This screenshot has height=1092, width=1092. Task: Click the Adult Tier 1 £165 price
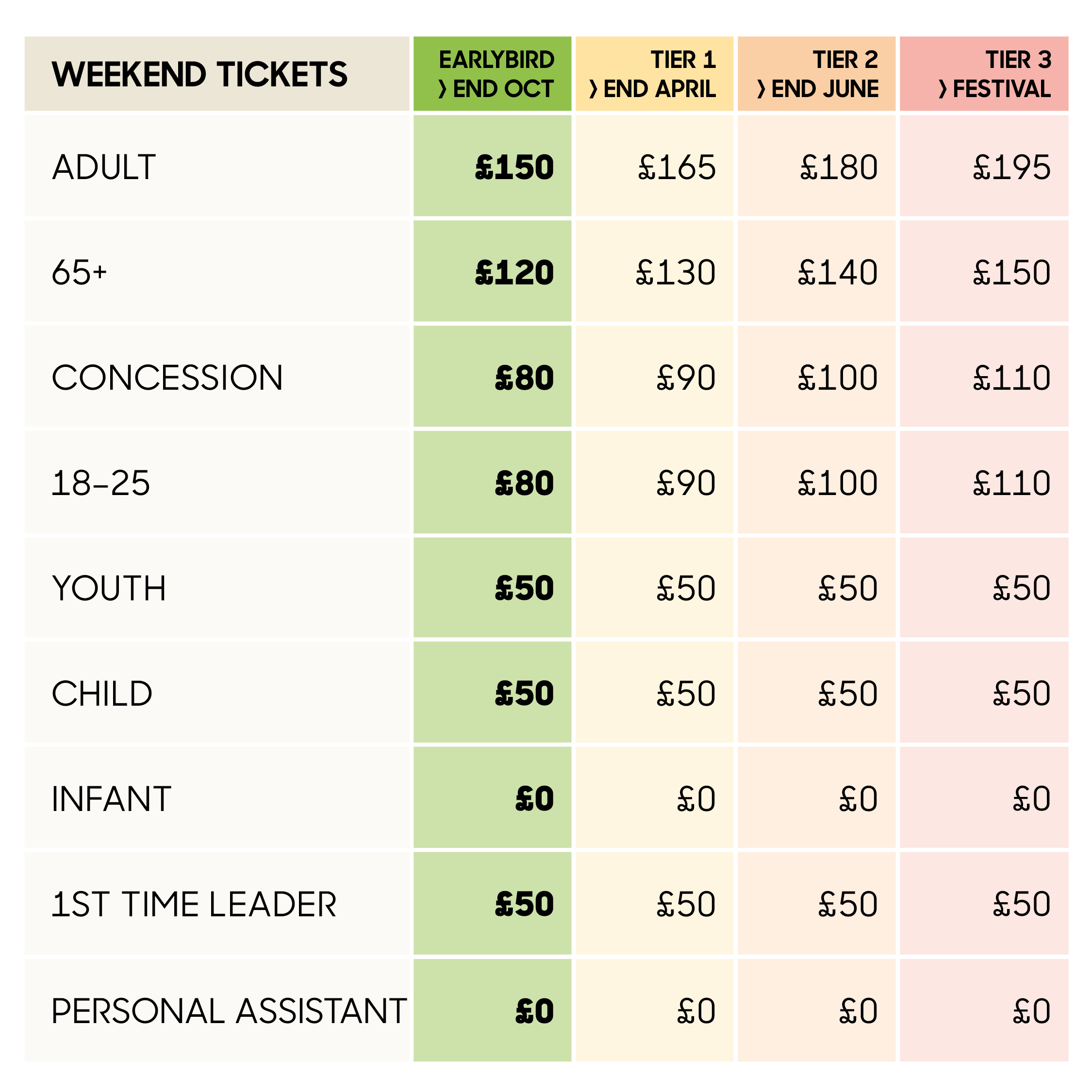point(677,167)
